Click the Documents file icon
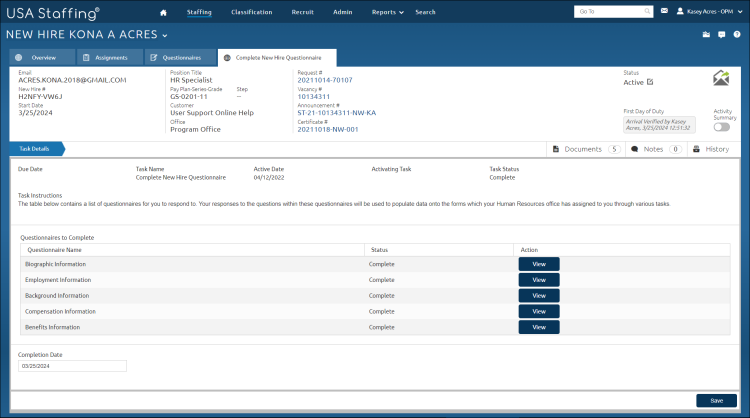 (x=556, y=149)
